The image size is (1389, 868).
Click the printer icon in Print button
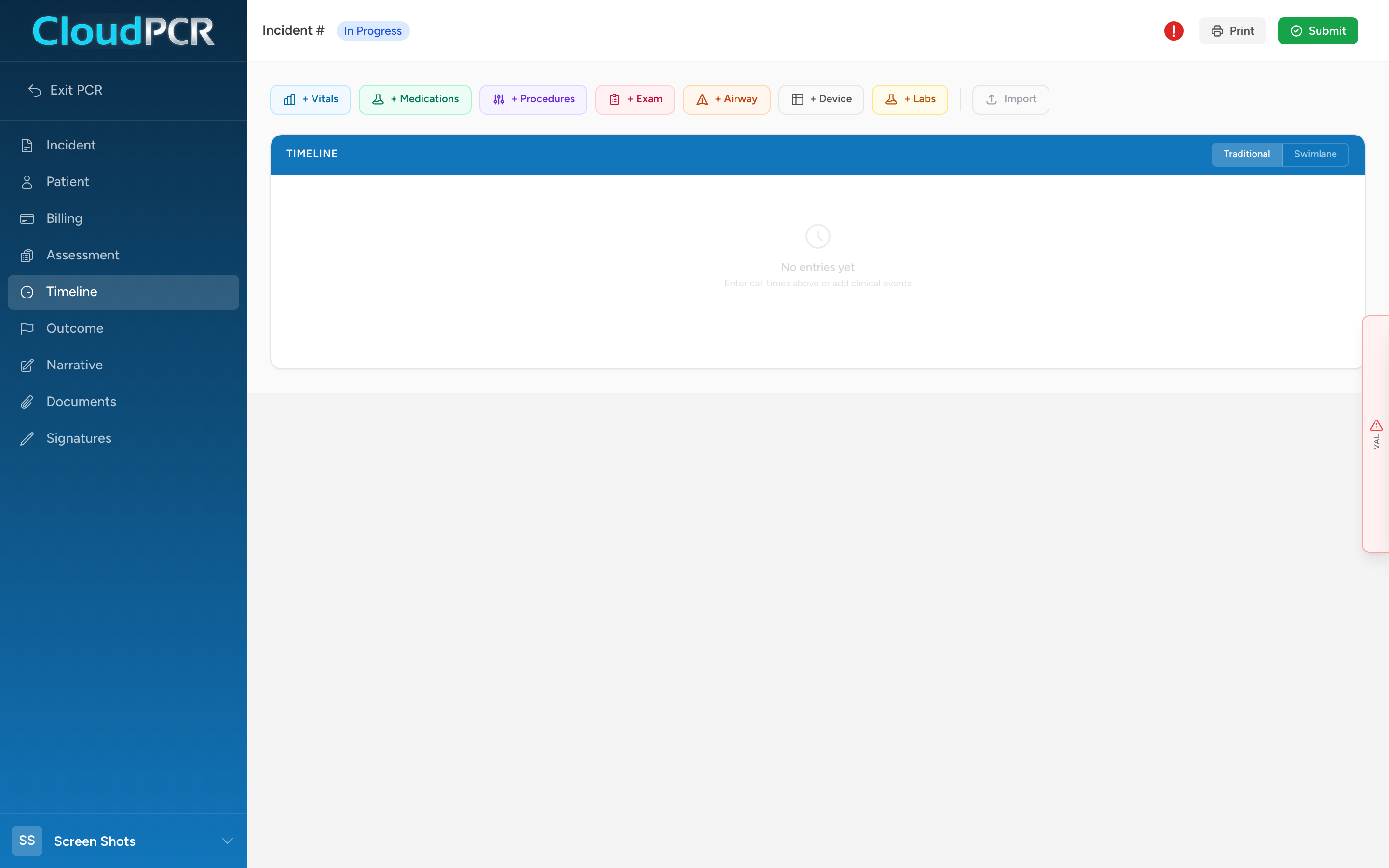[x=1217, y=31]
